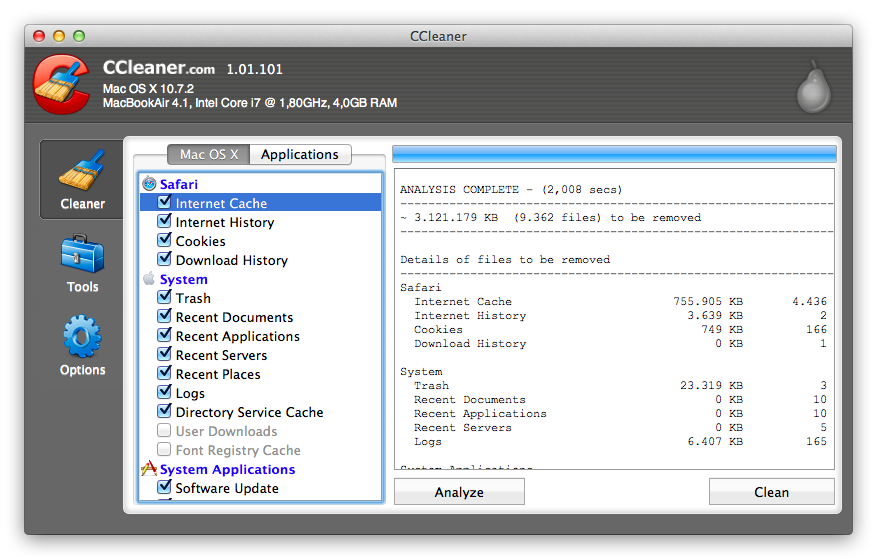Image resolution: width=877 pixels, height=559 pixels.
Task: Toggle the Cookies checkbox
Action: click(164, 240)
